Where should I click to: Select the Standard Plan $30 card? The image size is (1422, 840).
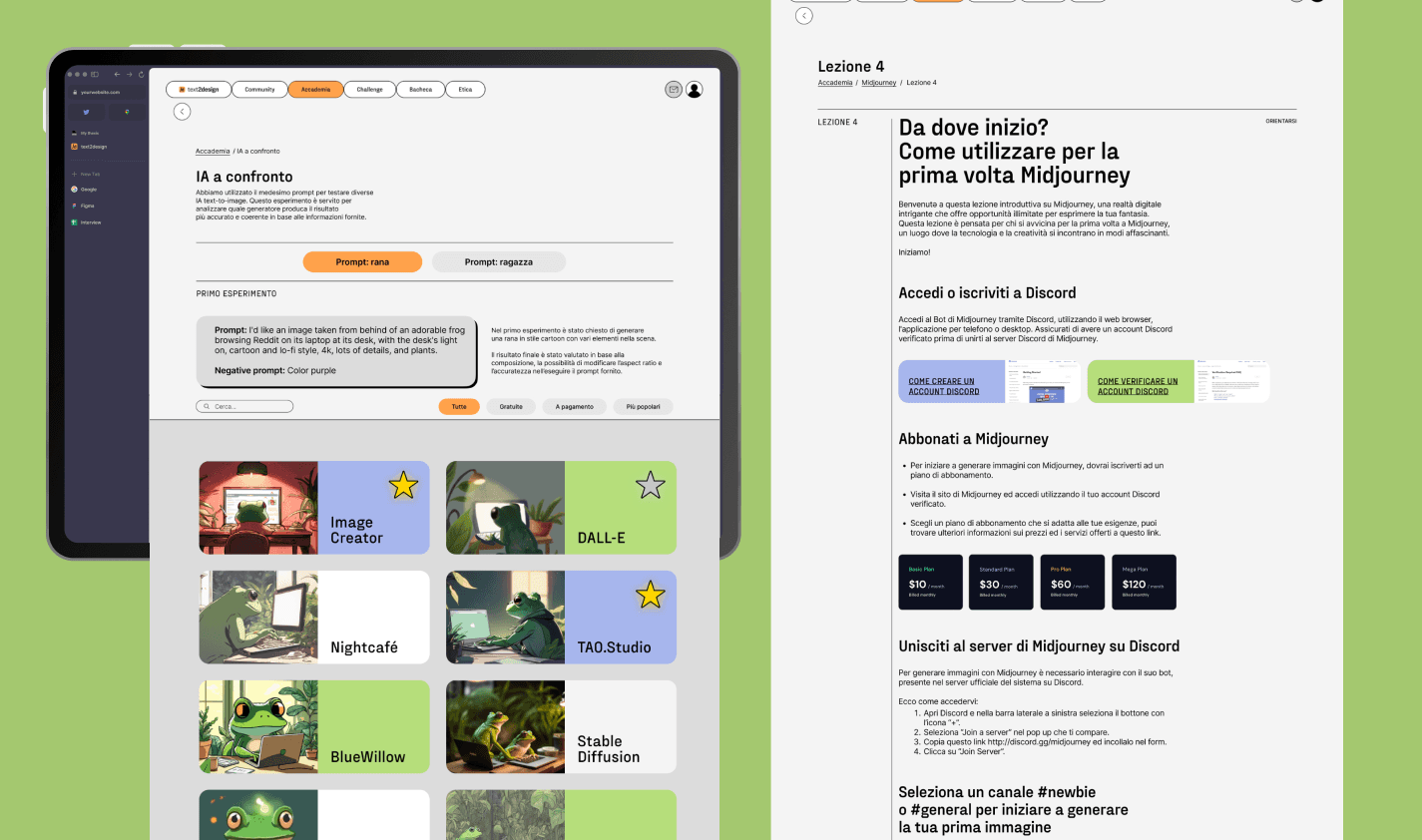click(x=1002, y=583)
